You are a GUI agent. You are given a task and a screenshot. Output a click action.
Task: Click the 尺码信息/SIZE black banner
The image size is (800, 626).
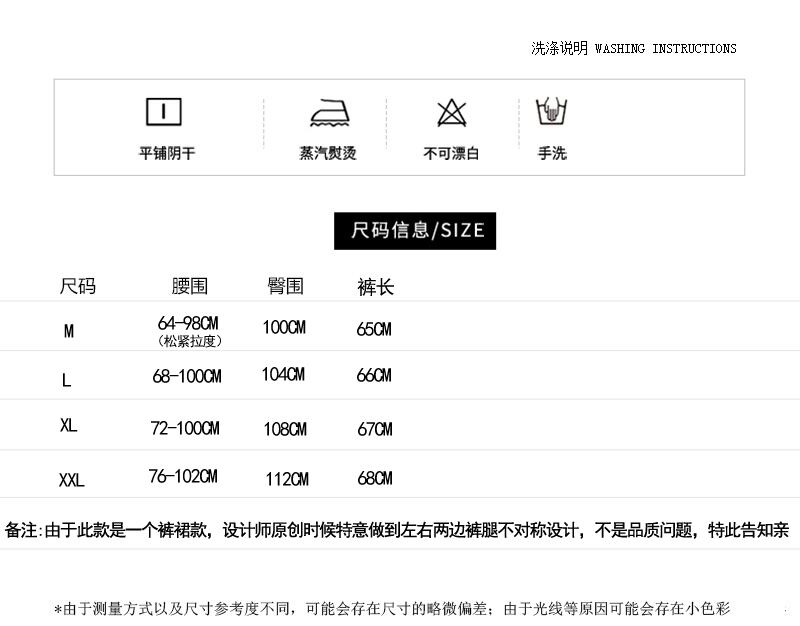click(415, 231)
